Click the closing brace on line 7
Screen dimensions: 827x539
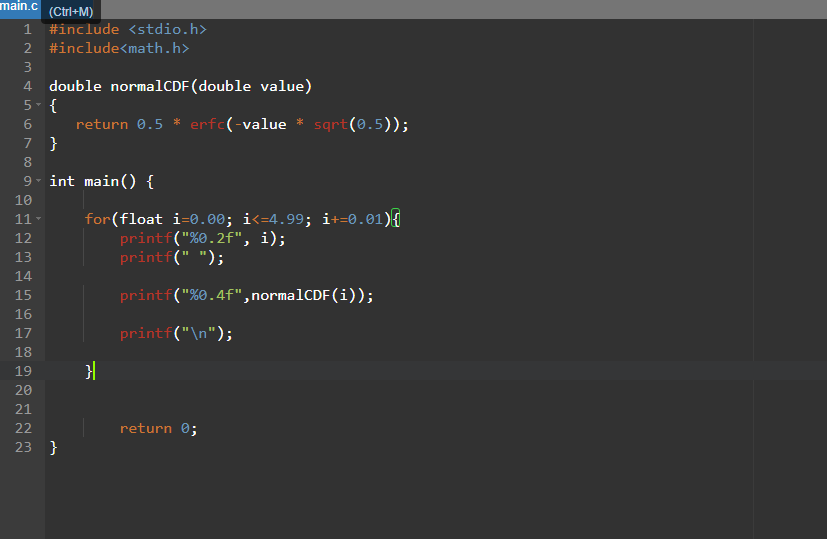click(53, 143)
